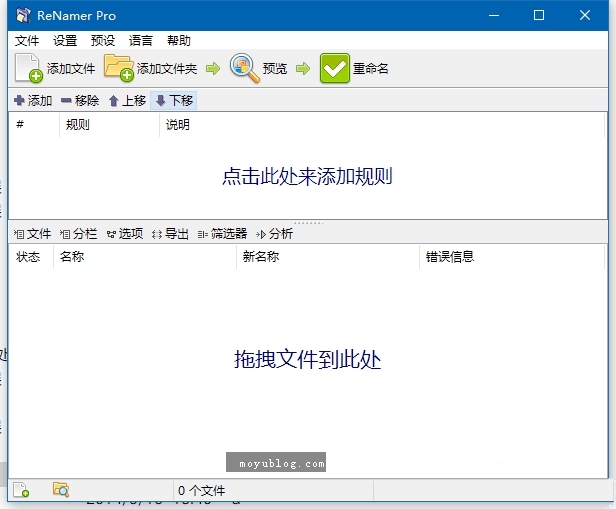Click the 规则 column header

pos(110,125)
